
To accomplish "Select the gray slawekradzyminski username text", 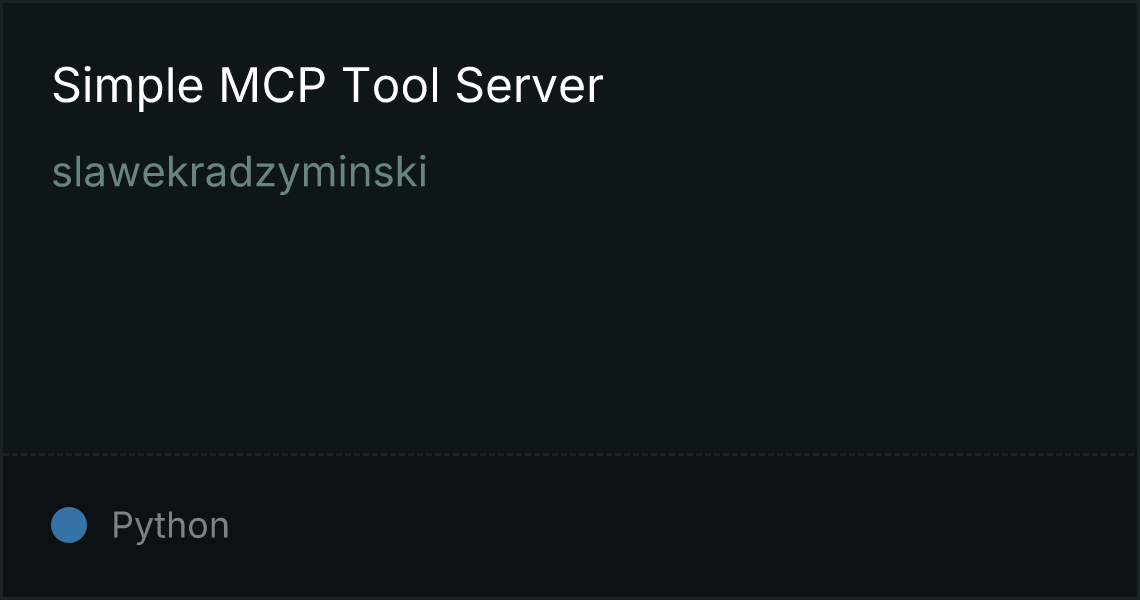I will tap(240, 172).
